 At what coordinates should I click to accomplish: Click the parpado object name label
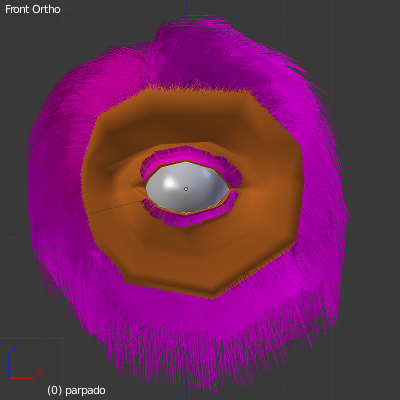[x=85, y=390]
